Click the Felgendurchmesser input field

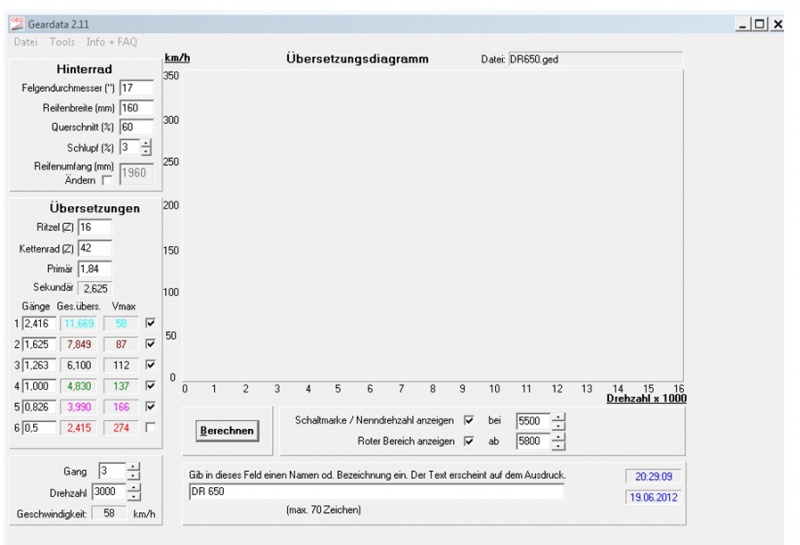pyautogui.click(x=135, y=88)
